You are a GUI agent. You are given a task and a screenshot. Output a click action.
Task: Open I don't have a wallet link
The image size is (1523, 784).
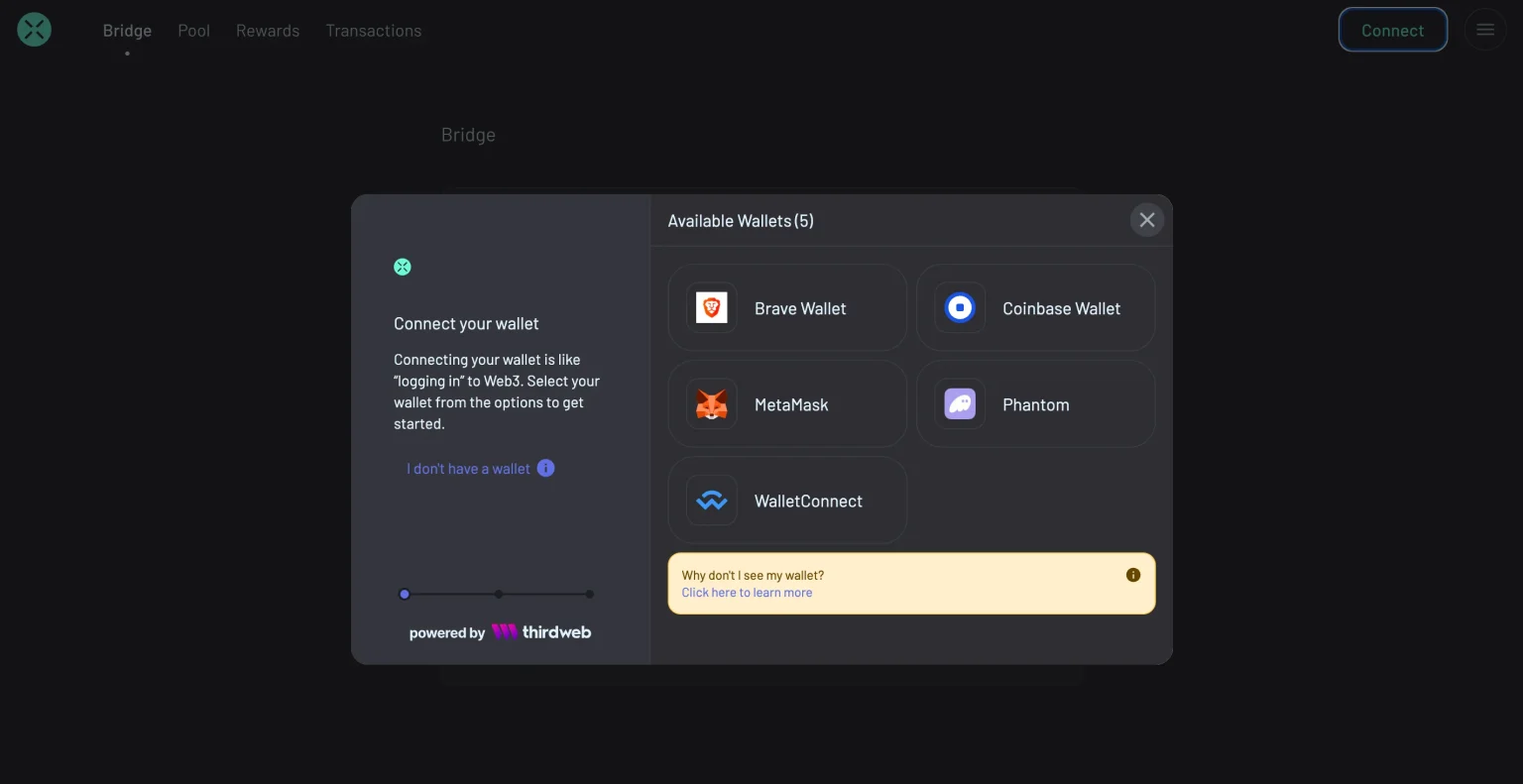[468, 469]
